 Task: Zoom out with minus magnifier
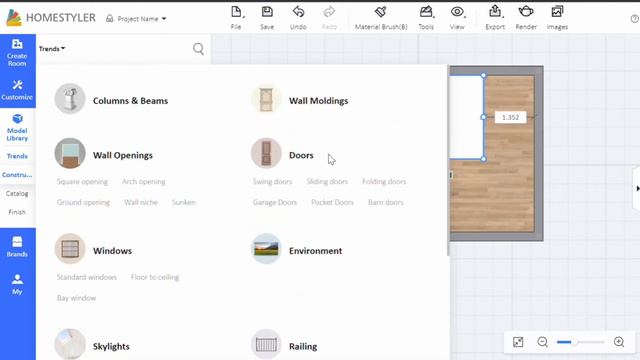pyautogui.click(x=542, y=342)
